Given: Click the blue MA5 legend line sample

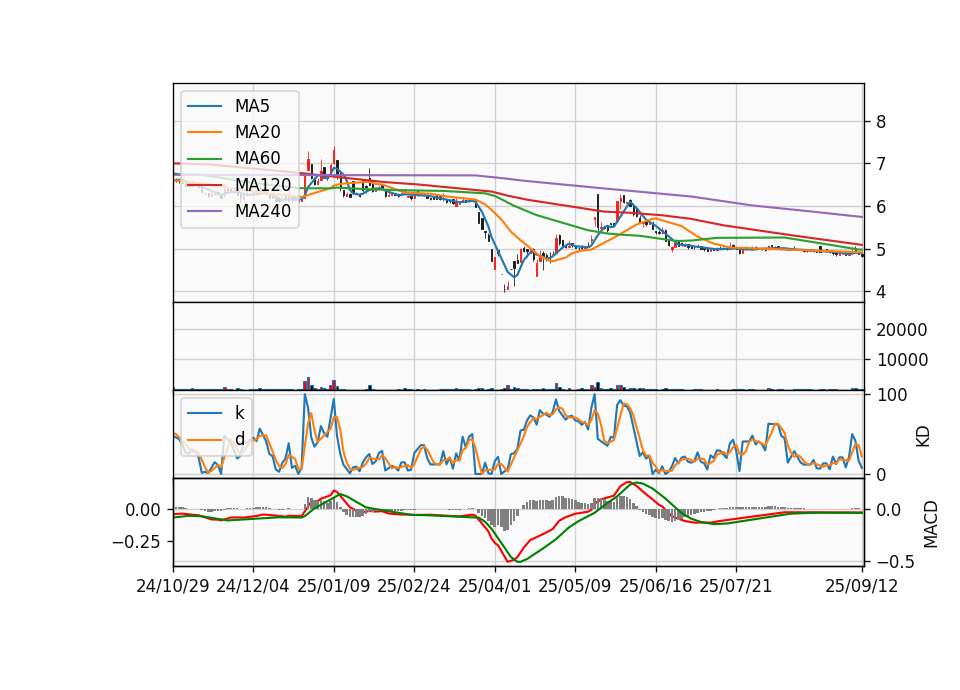Looking at the screenshot, I should 204,107.
